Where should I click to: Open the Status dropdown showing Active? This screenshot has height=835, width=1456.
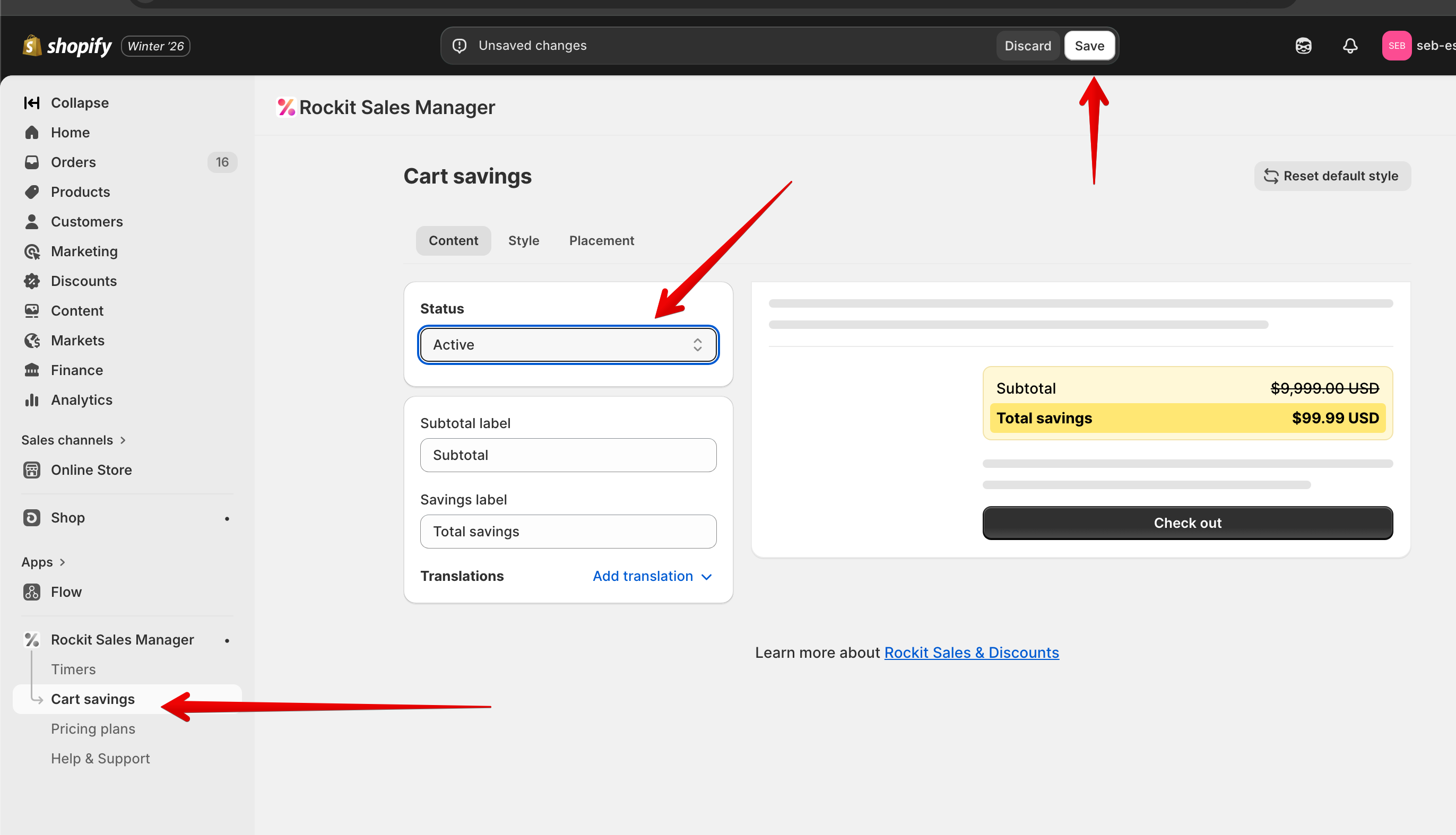[568, 345]
